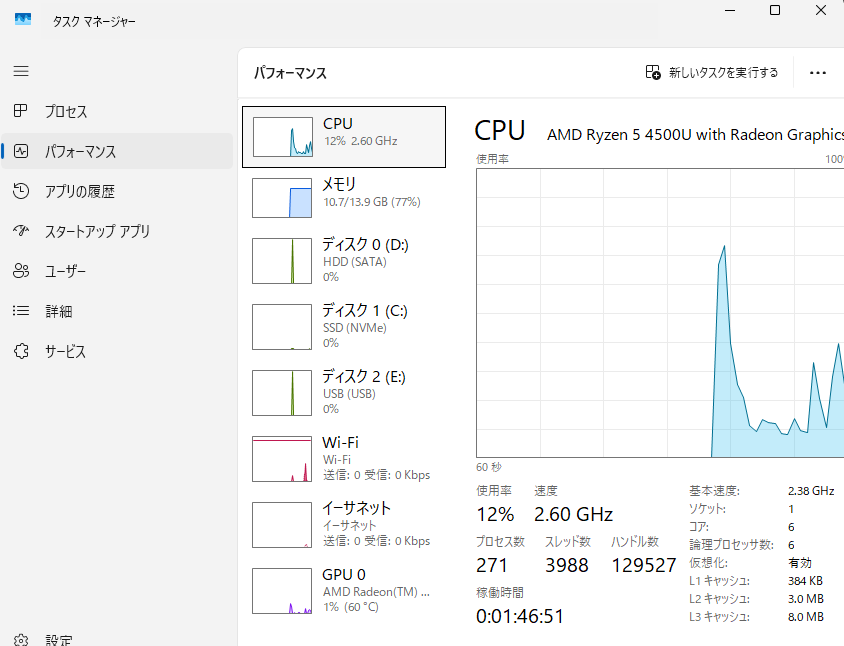Click the スタートアップ アプリ gauge icon
This screenshot has height=646, width=844.
(21, 230)
